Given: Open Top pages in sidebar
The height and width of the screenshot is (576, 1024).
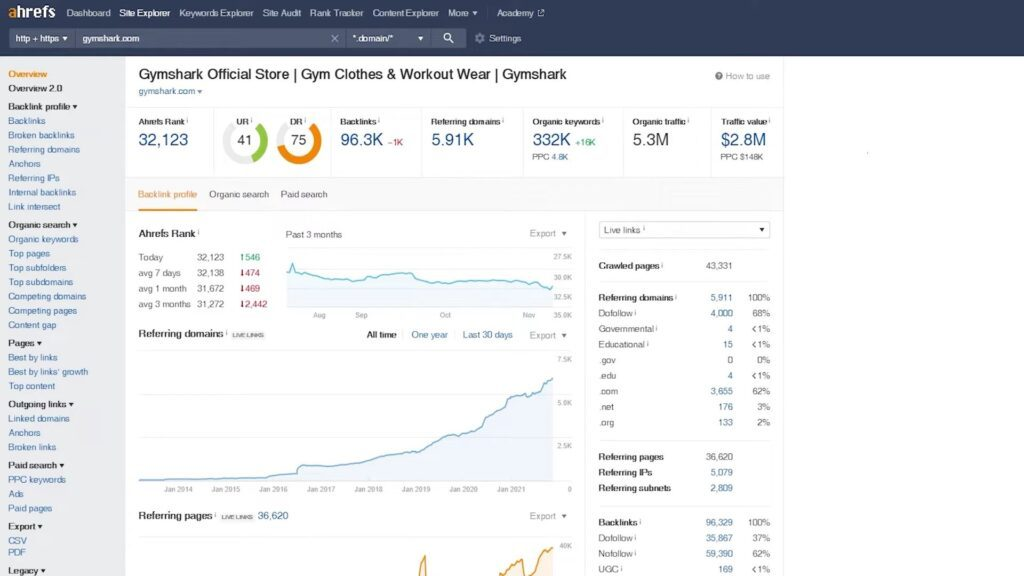Looking at the screenshot, I should click(29, 254).
